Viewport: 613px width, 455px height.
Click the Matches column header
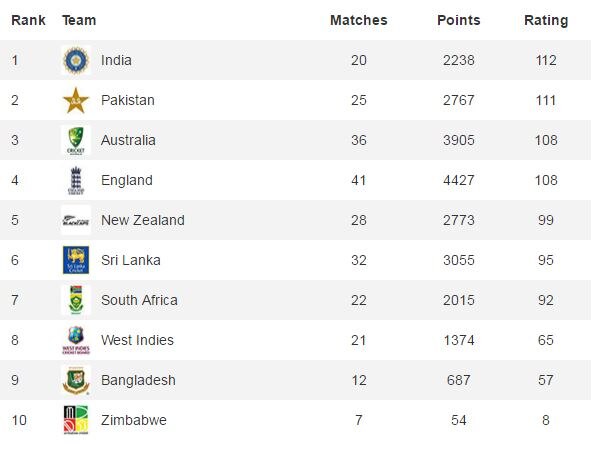click(x=358, y=20)
